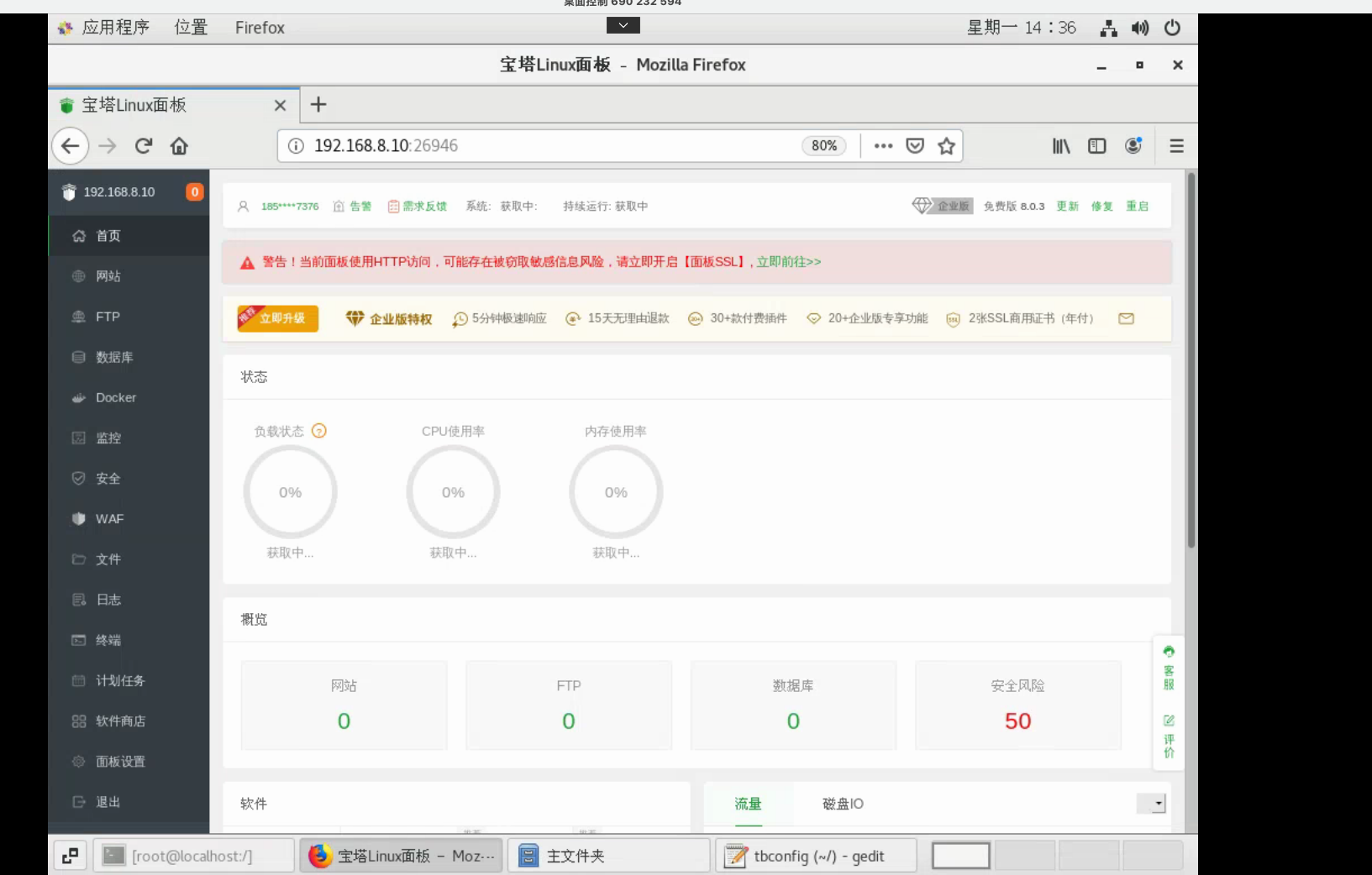
Task: Open page actions three-dot menu
Action: click(883, 146)
